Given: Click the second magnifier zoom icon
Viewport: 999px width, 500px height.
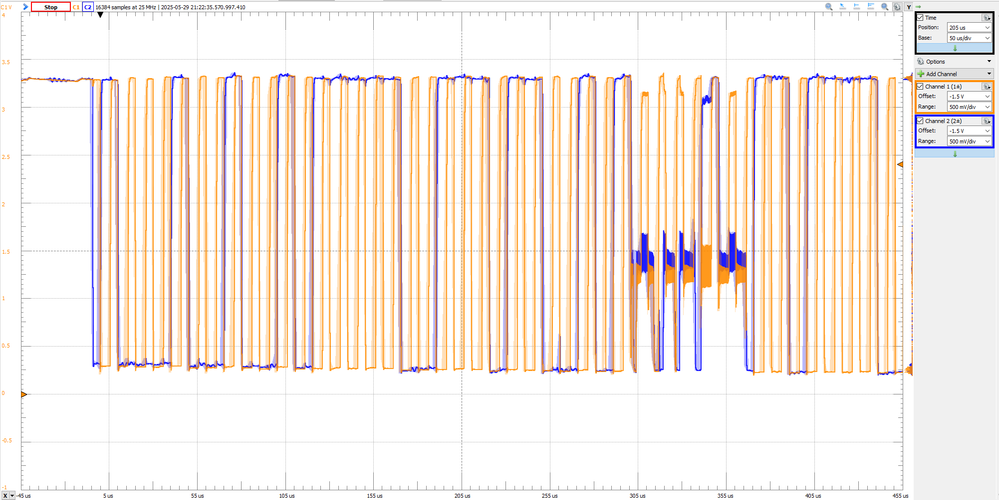Looking at the screenshot, I should (884, 6).
